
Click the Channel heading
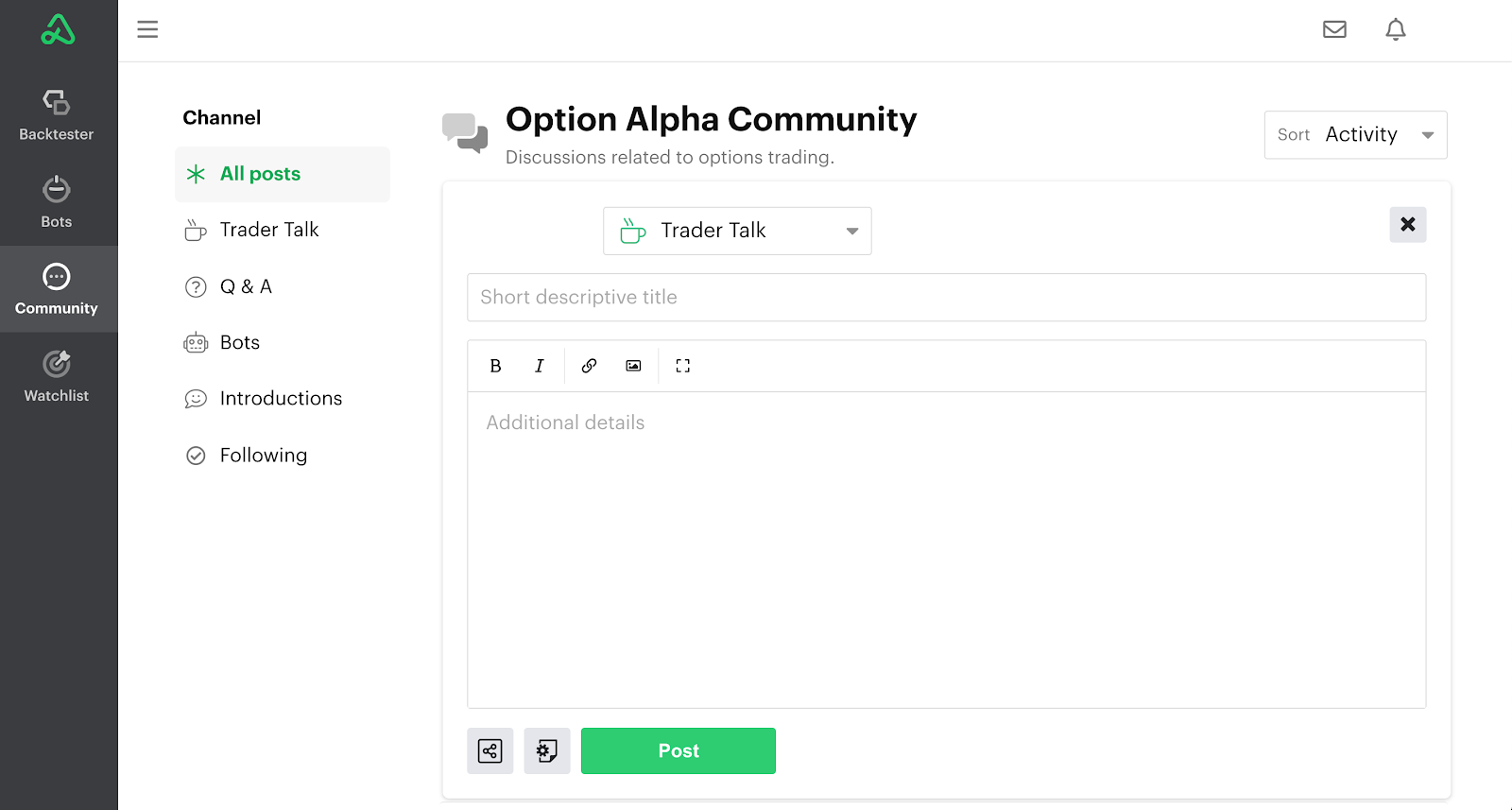[x=222, y=117]
